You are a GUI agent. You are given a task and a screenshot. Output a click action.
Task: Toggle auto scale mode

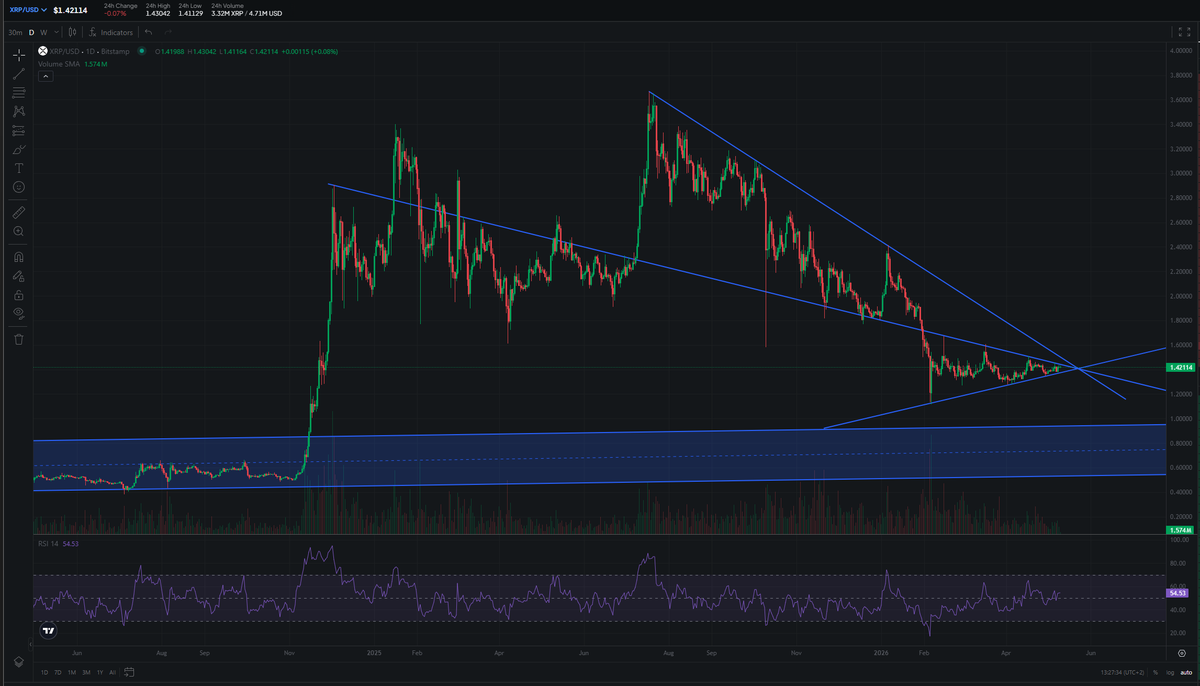(x=1184, y=672)
